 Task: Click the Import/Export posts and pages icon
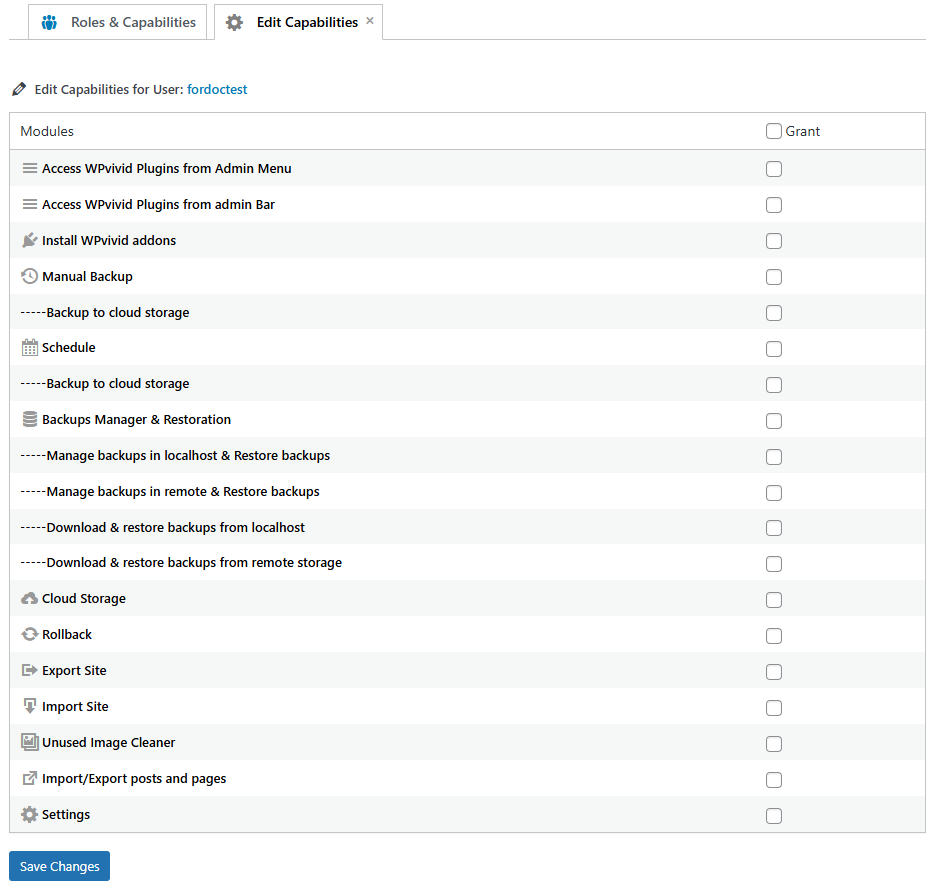[29, 778]
